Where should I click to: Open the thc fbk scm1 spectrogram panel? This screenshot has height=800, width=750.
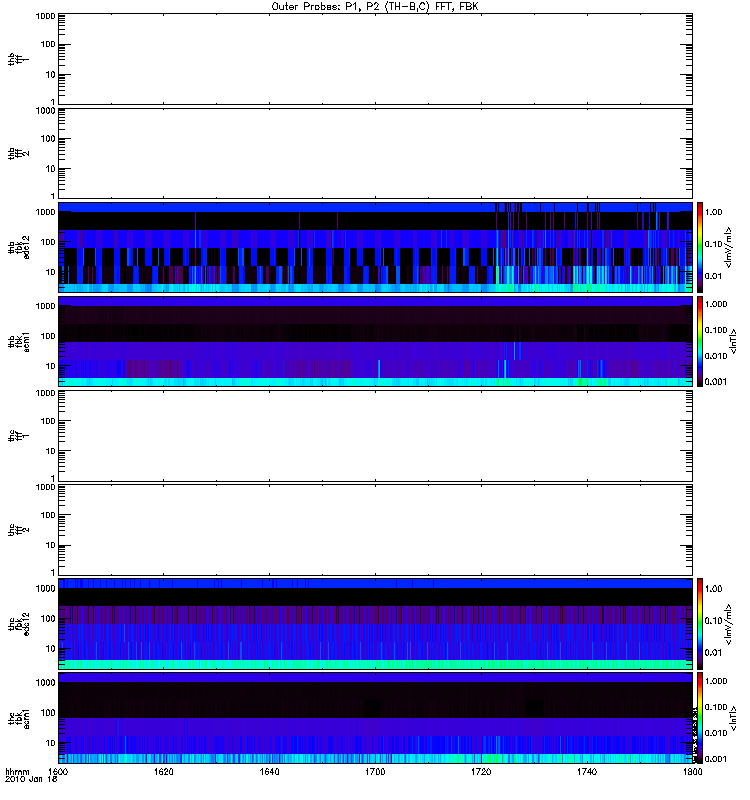coord(375,718)
